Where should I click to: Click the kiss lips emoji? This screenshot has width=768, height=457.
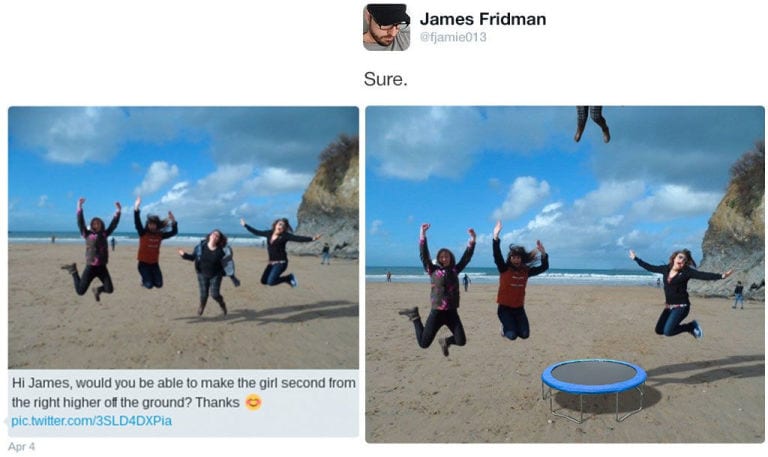[x=253, y=402]
